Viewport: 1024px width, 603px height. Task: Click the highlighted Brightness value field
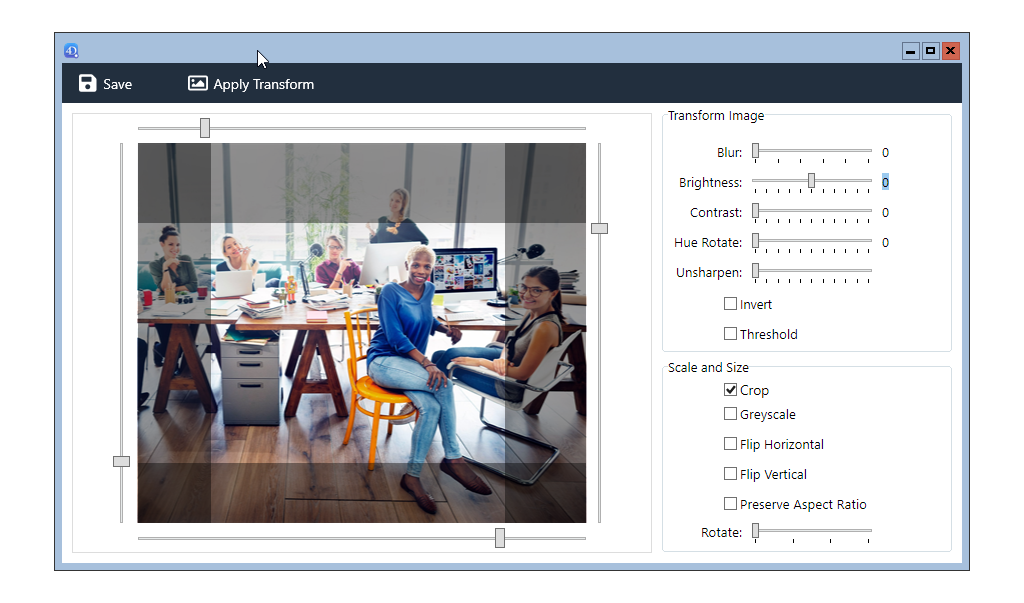point(886,182)
